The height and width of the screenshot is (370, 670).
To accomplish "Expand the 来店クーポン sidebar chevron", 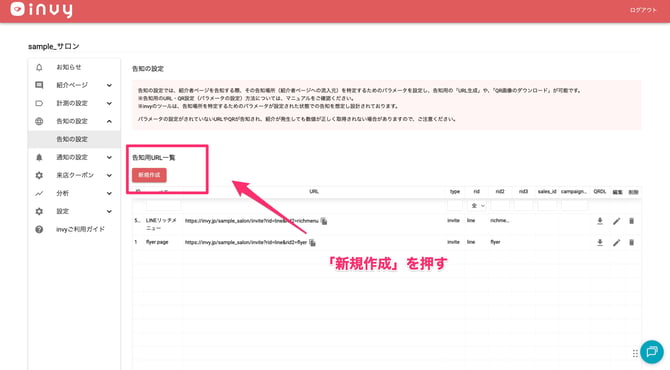I will tap(109, 175).
